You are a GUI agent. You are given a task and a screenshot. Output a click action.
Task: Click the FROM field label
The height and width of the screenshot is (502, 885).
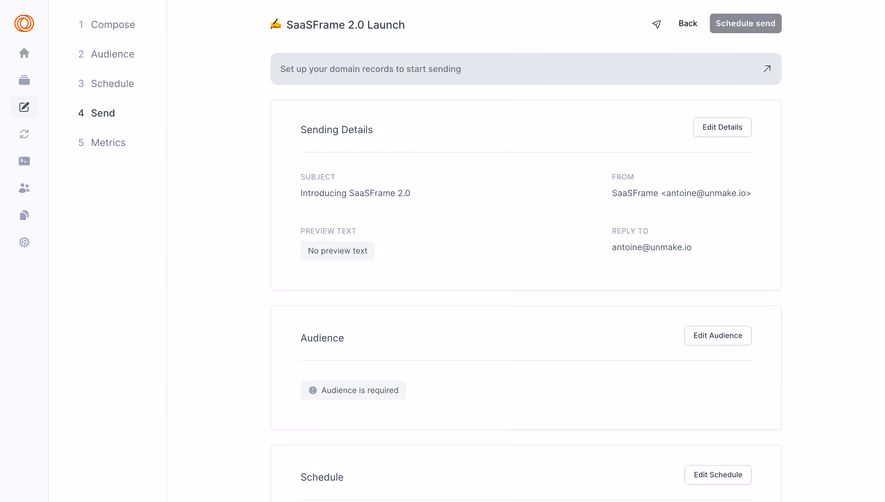coord(623,177)
